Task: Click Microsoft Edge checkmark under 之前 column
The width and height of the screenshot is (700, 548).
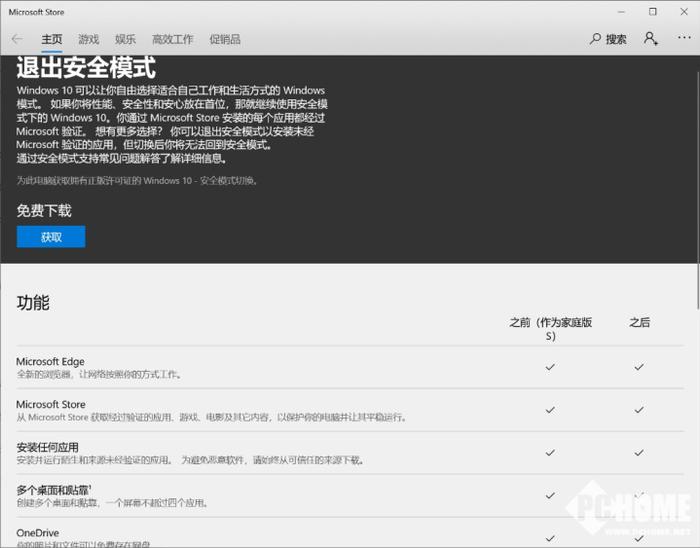Action: [550, 367]
